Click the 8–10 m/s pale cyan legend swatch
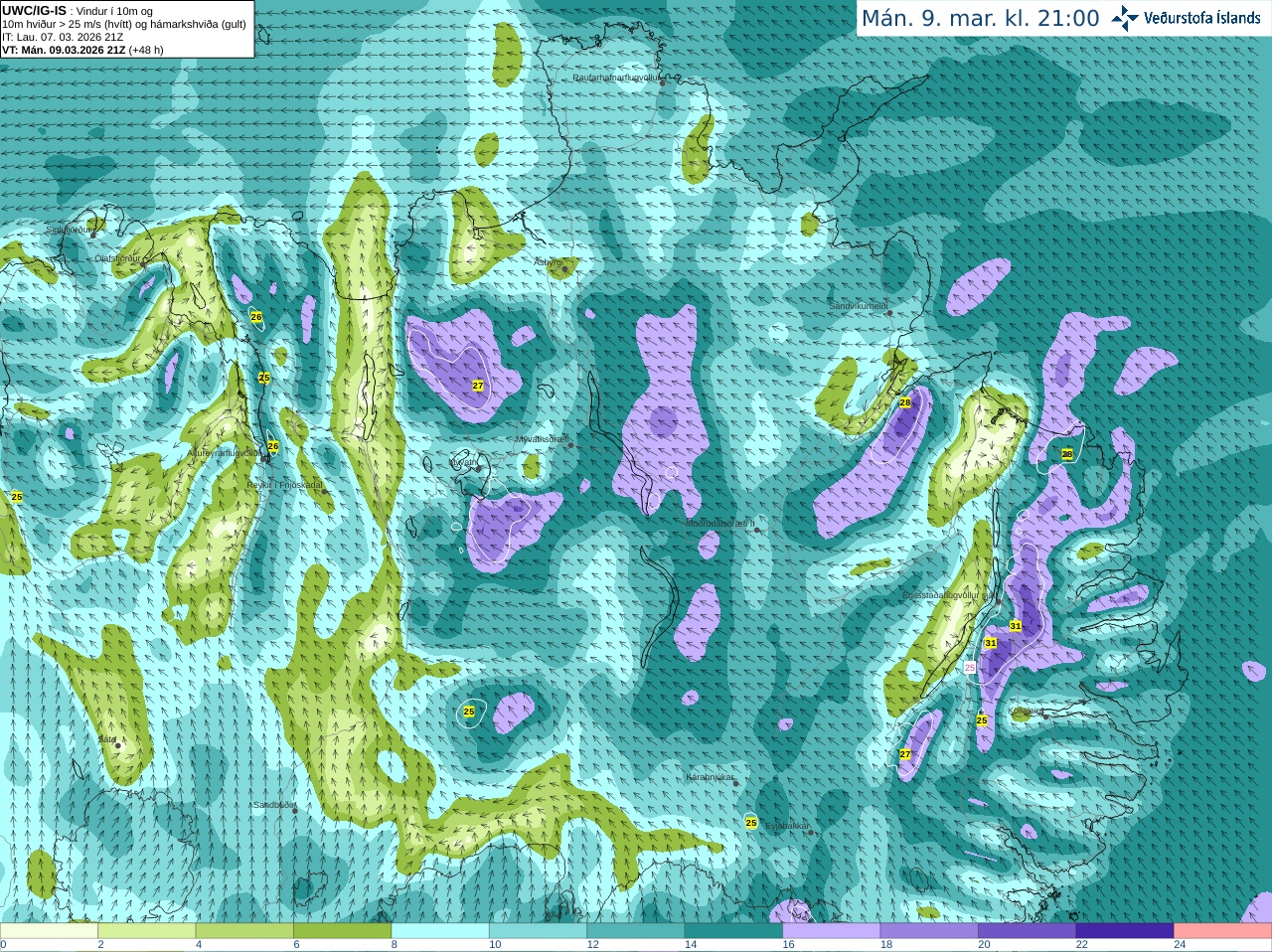 (x=440, y=931)
